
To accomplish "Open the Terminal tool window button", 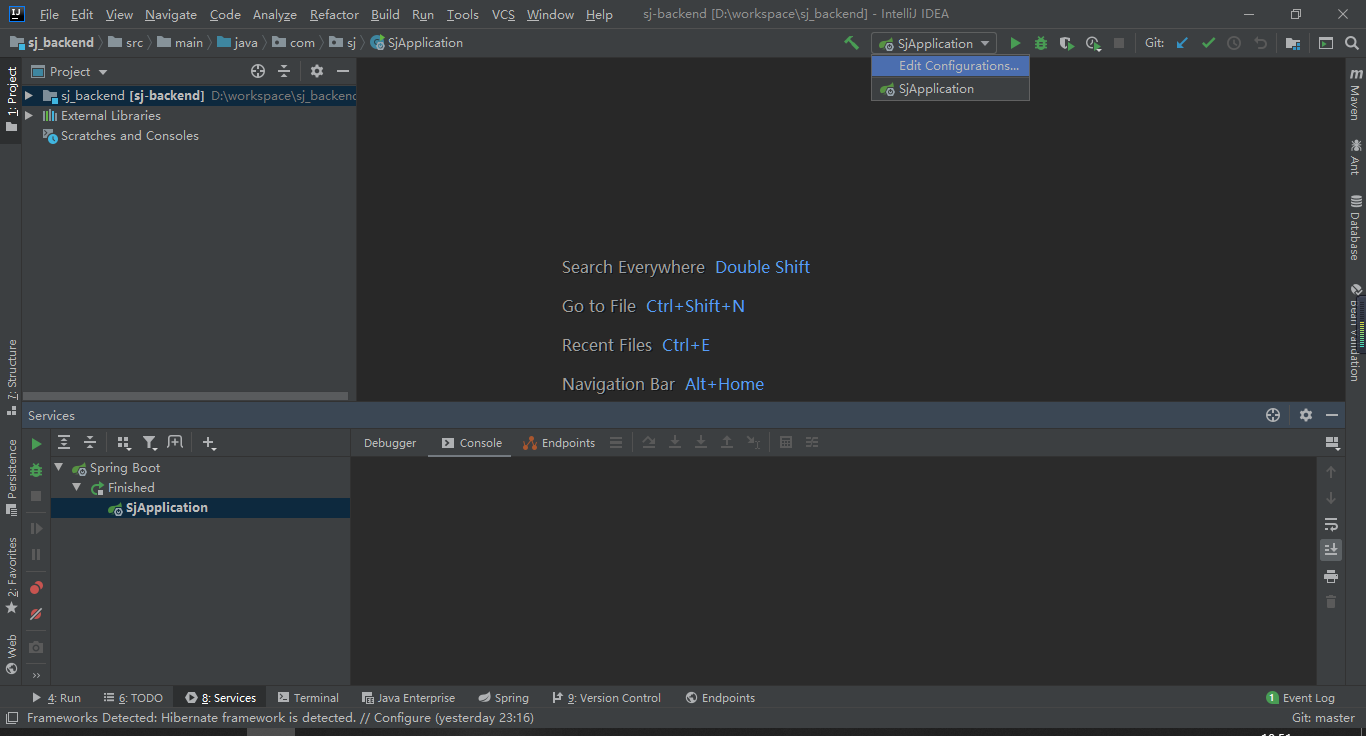I will point(308,698).
